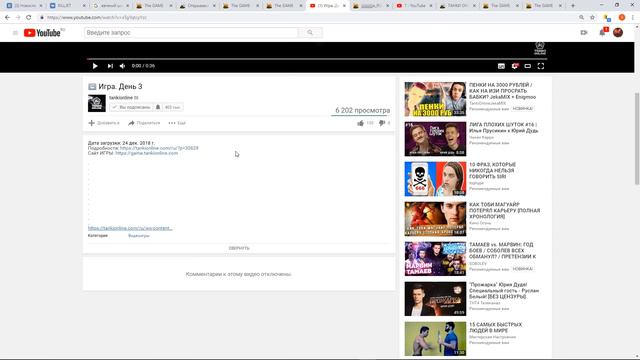This screenshot has height=360, width=640.
Task: Click the page vertical scrollbar
Action: click(x=637, y=139)
